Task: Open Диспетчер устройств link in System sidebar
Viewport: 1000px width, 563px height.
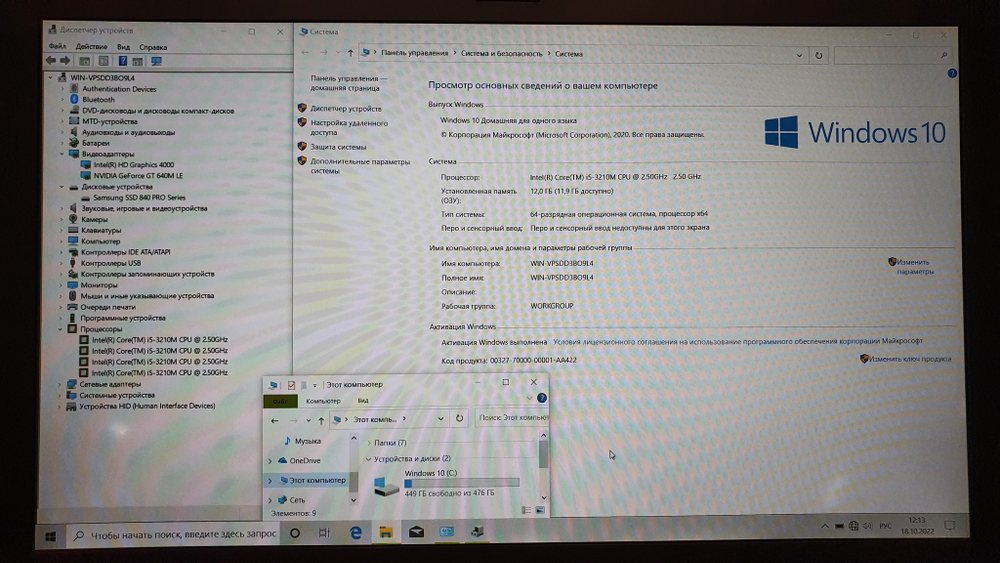Action: click(x=346, y=108)
